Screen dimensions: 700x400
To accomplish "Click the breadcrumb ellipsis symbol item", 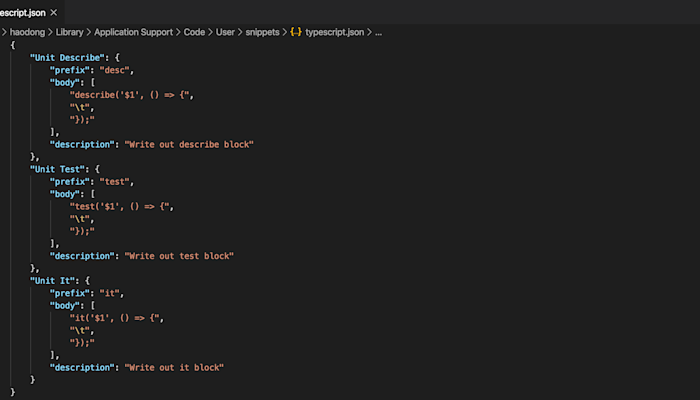I will 378,33.
